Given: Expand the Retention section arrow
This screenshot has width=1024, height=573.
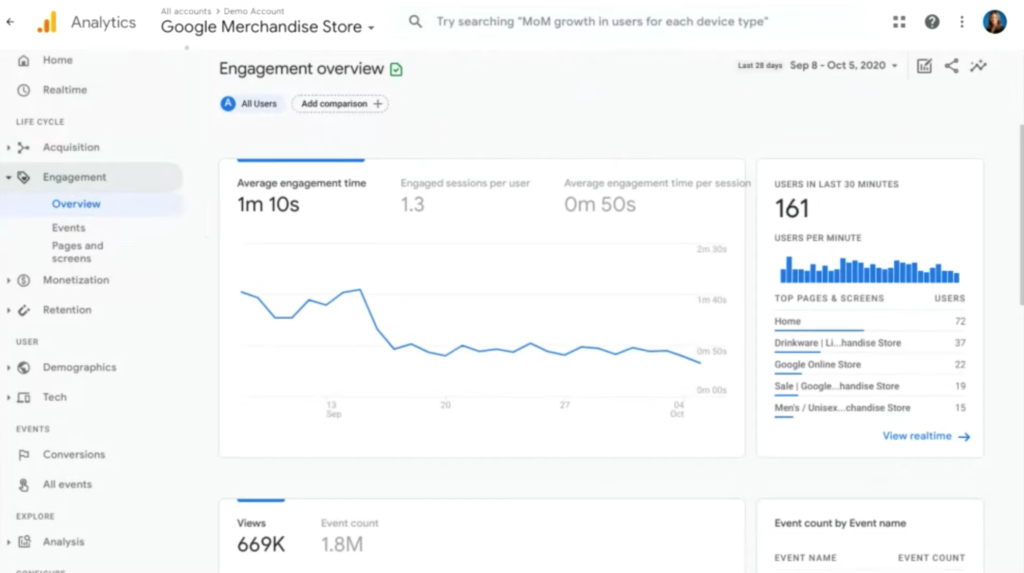Looking at the screenshot, I should [x=8, y=310].
